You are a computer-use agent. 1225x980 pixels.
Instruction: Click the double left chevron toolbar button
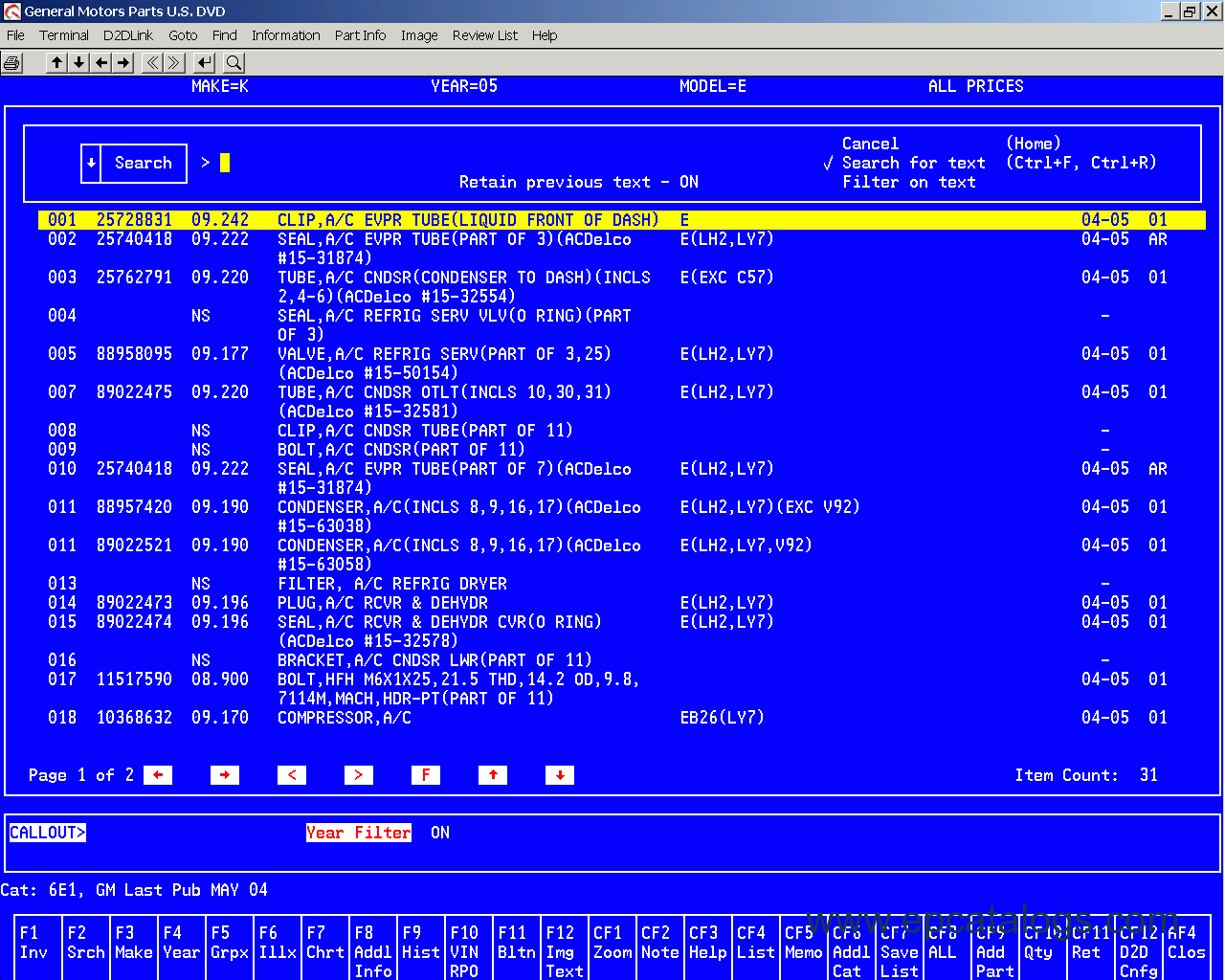(152, 63)
